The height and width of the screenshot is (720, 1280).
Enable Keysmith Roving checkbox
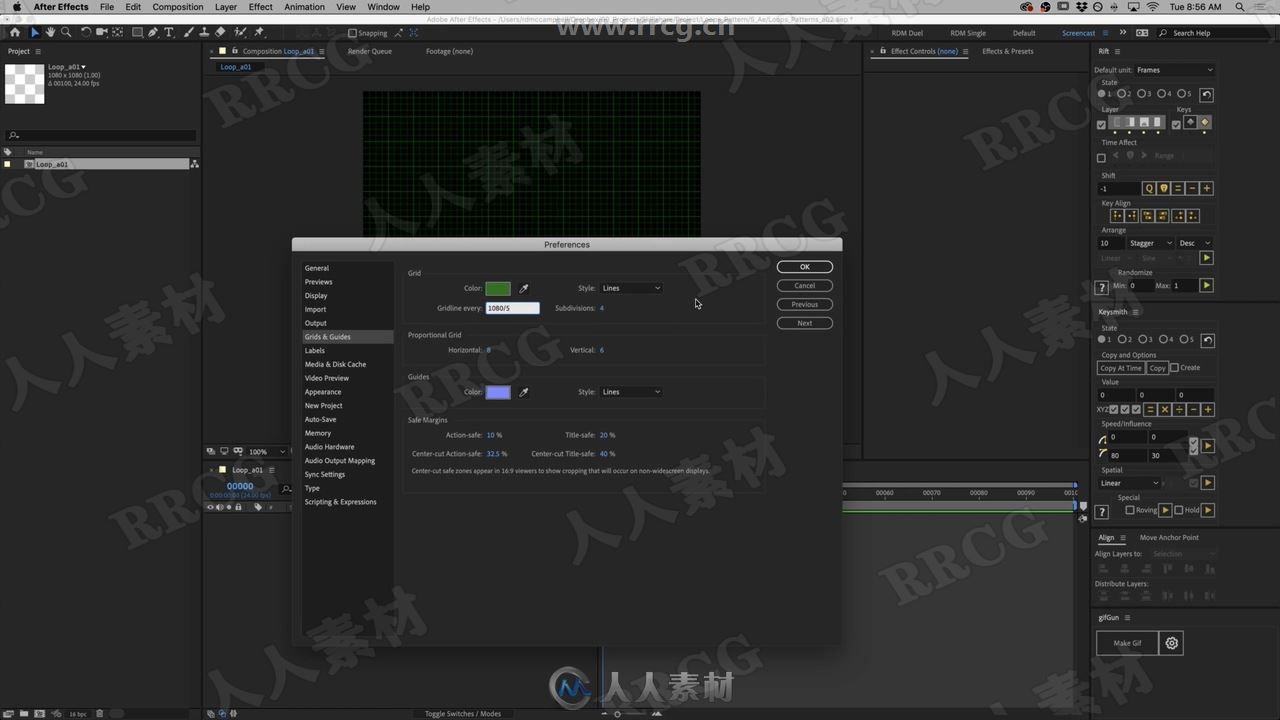[x=1130, y=510]
